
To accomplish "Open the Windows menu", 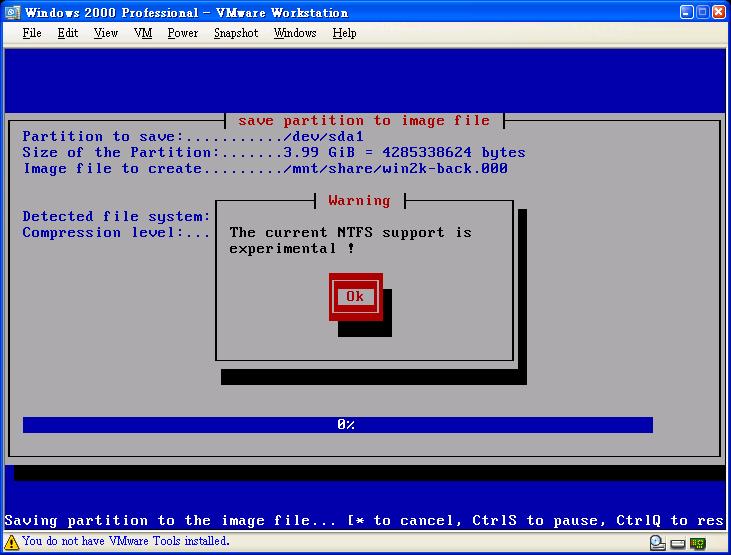I will [295, 33].
